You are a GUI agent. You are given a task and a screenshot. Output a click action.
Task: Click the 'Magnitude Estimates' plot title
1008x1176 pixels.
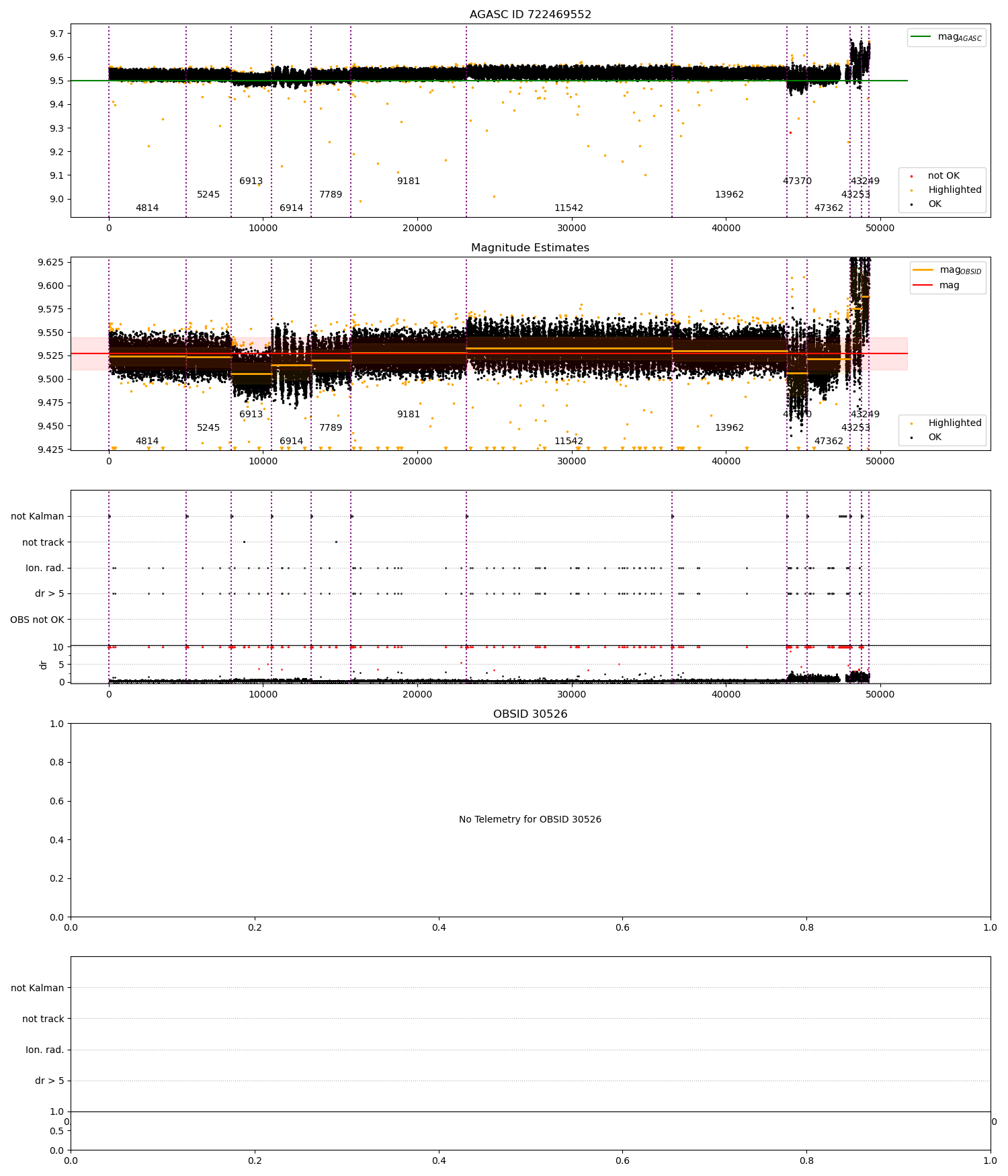tap(530, 248)
